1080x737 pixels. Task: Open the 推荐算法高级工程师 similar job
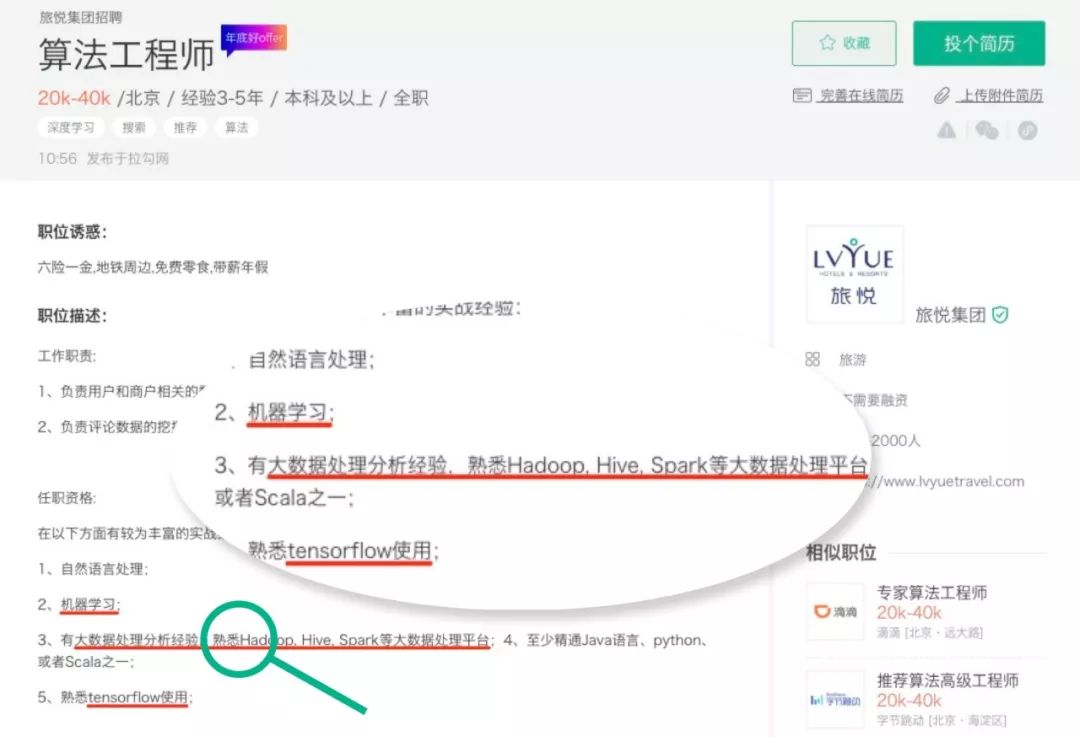(947, 681)
